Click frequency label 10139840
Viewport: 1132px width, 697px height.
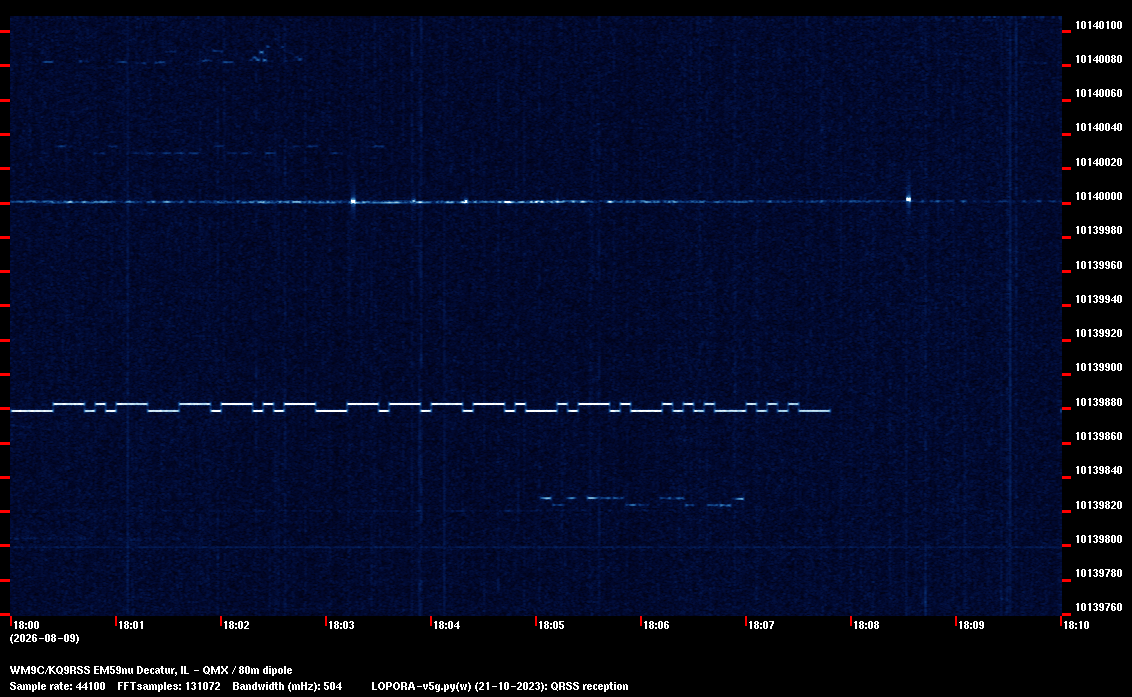[x=1099, y=470]
